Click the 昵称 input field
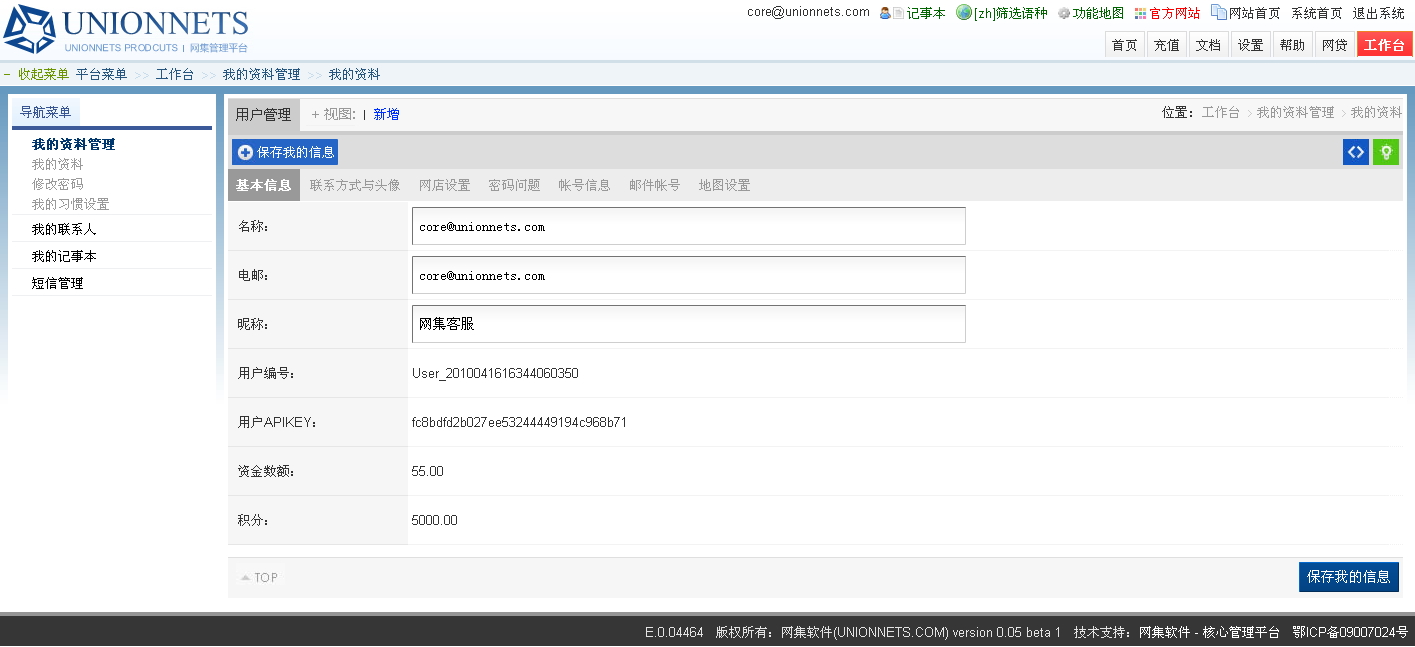Screen dimensions: 1415x647 pyautogui.click(x=688, y=324)
